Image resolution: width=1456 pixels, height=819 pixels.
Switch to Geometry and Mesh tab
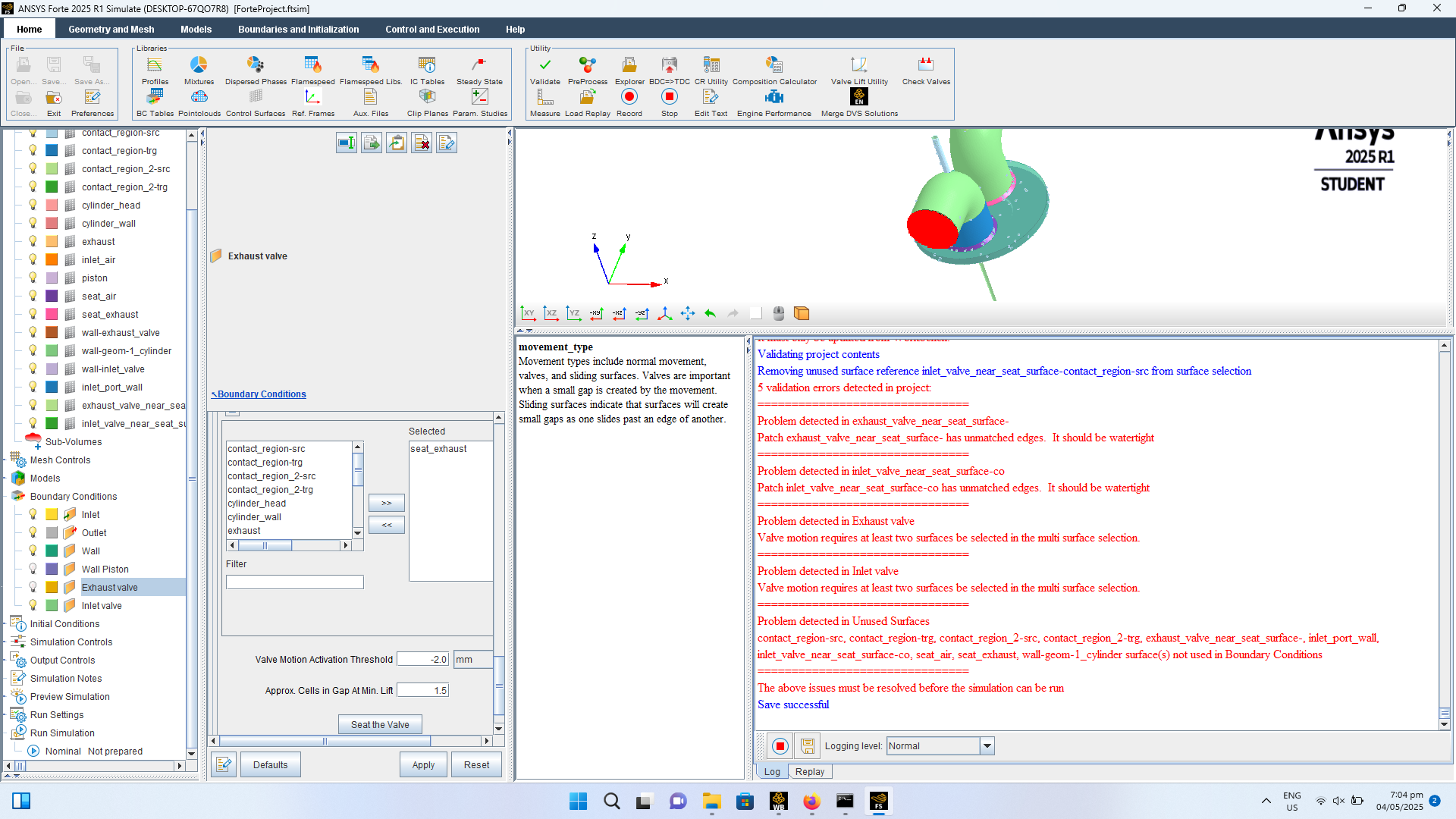tap(111, 29)
